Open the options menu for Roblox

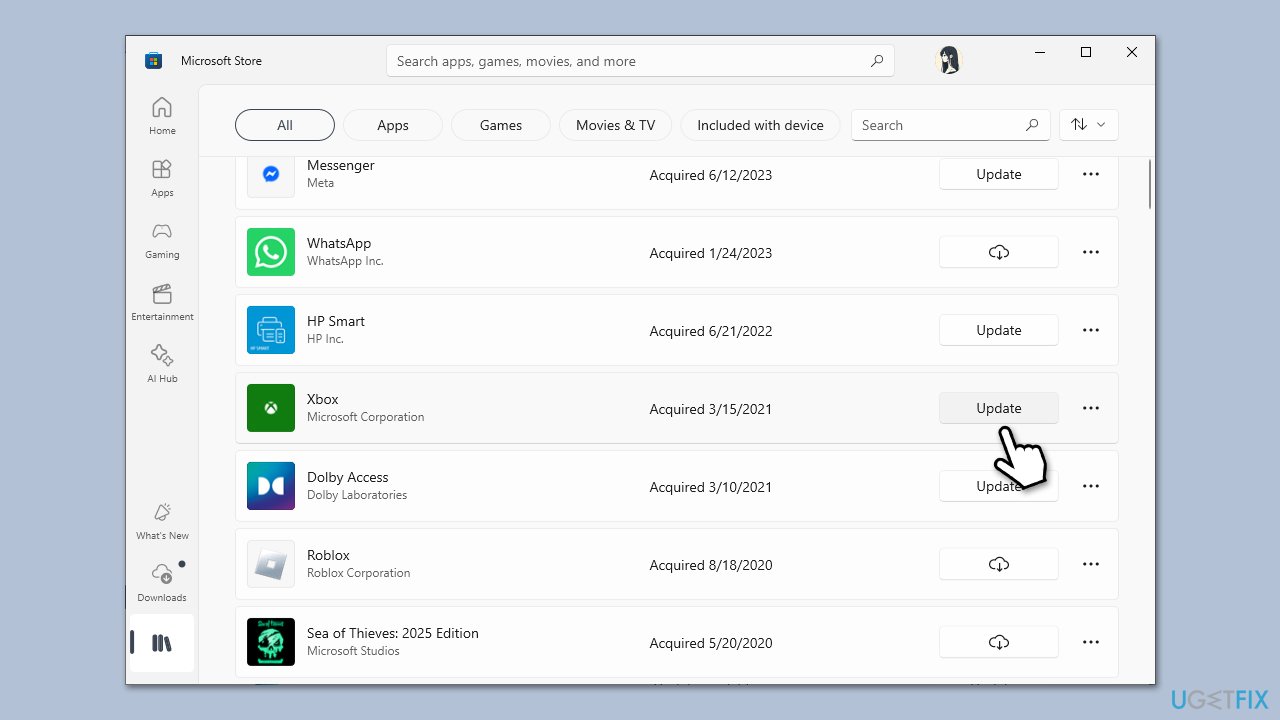(1090, 564)
